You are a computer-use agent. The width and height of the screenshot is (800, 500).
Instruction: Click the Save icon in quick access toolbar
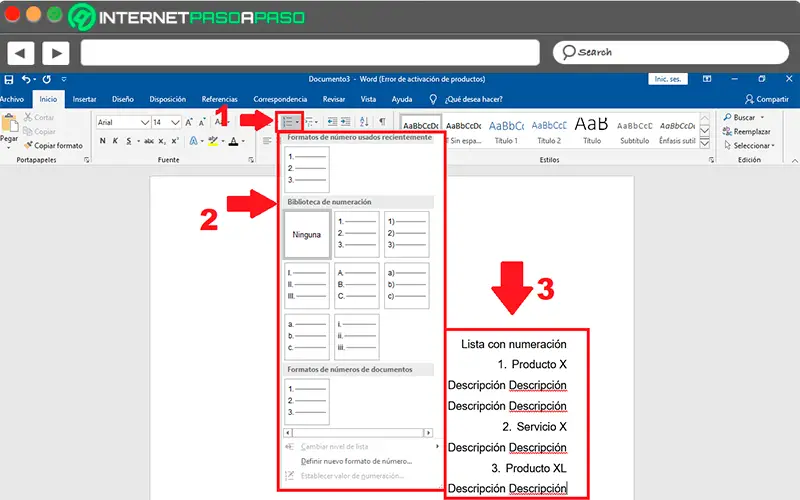[9, 79]
